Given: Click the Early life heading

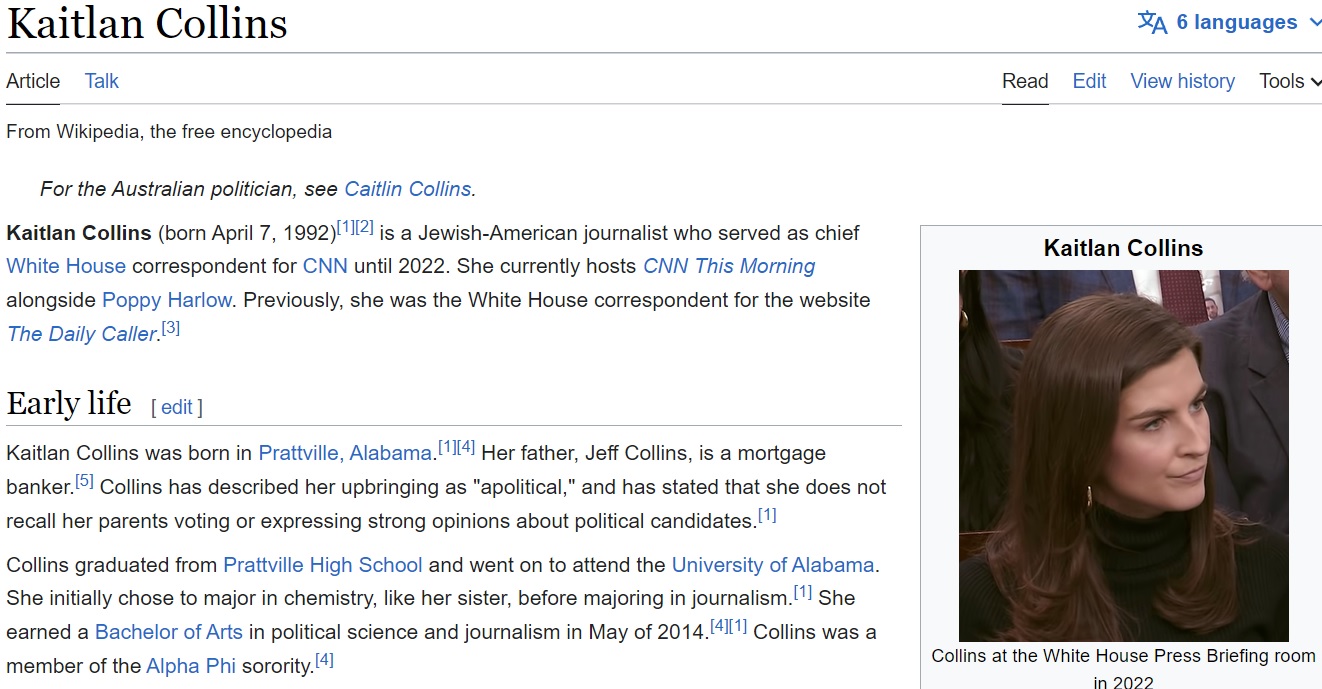Looking at the screenshot, I should click(69, 403).
